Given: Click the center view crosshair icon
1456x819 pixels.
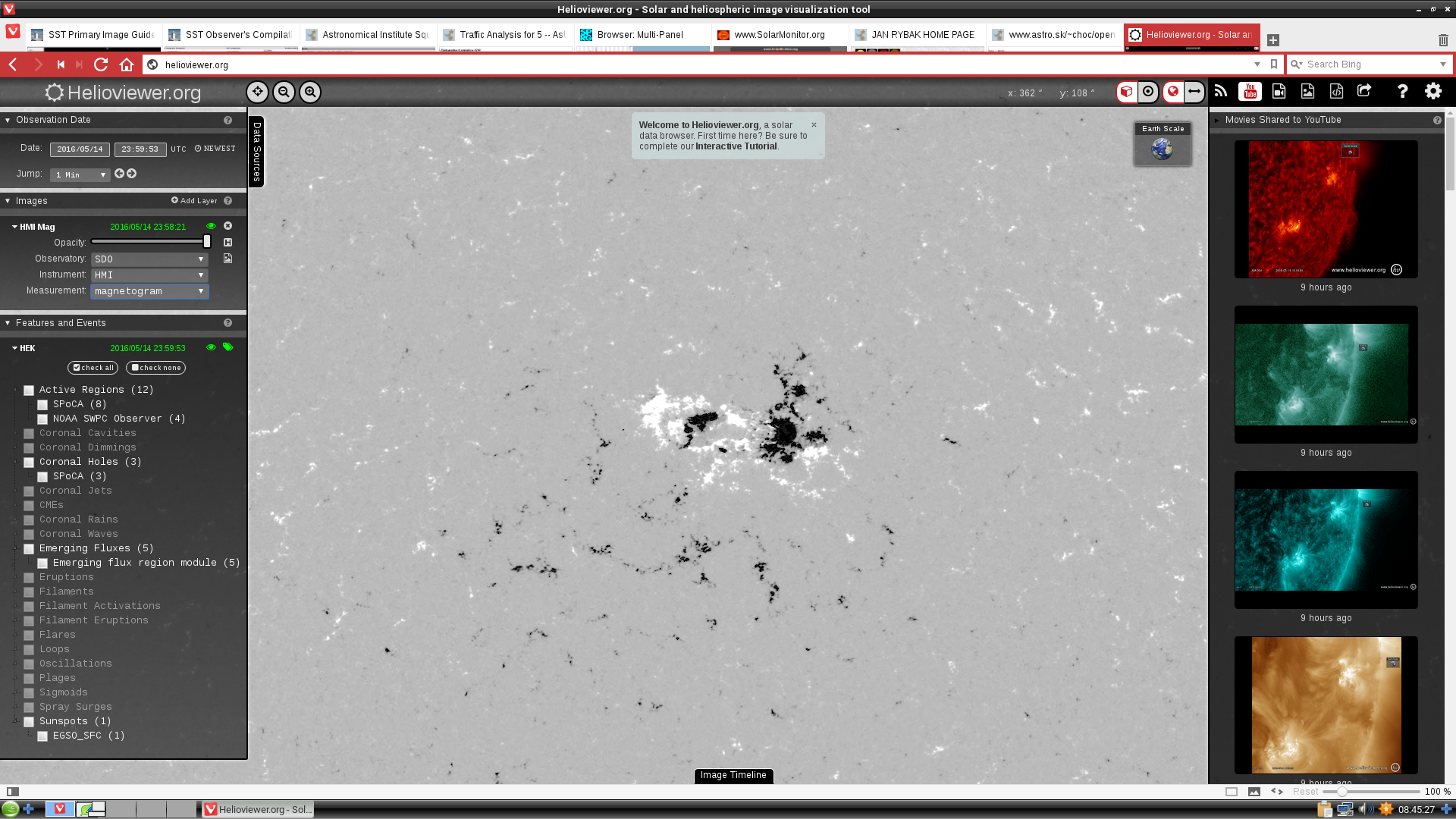Looking at the screenshot, I should coord(258,92).
